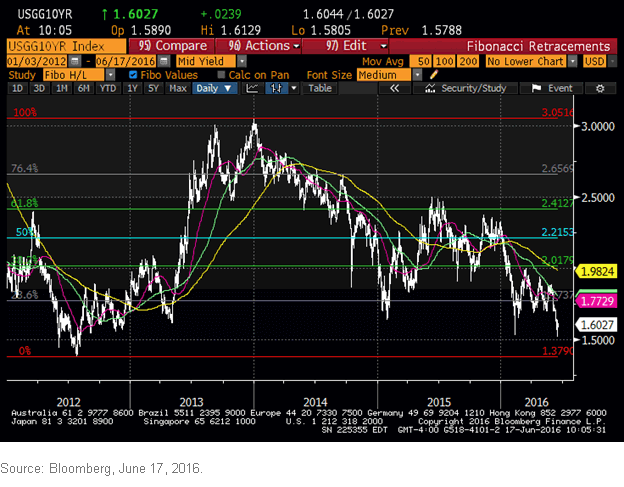The height and width of the screenshot is (487, 624).
Task: Select the YTD range tab
Action: pos(108,88)
